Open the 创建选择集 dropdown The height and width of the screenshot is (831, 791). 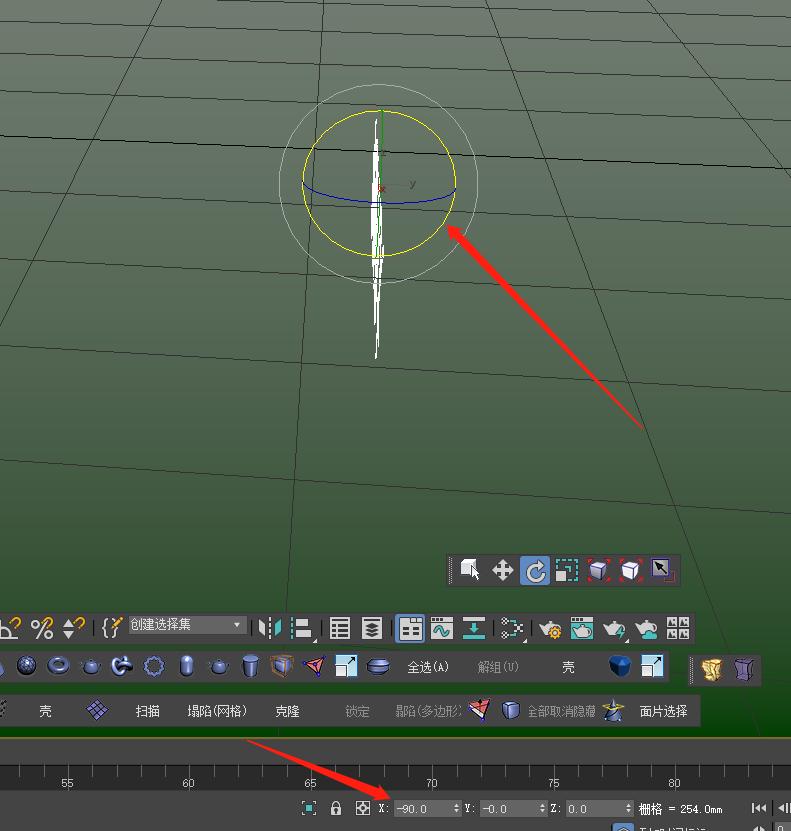(187, 625)
